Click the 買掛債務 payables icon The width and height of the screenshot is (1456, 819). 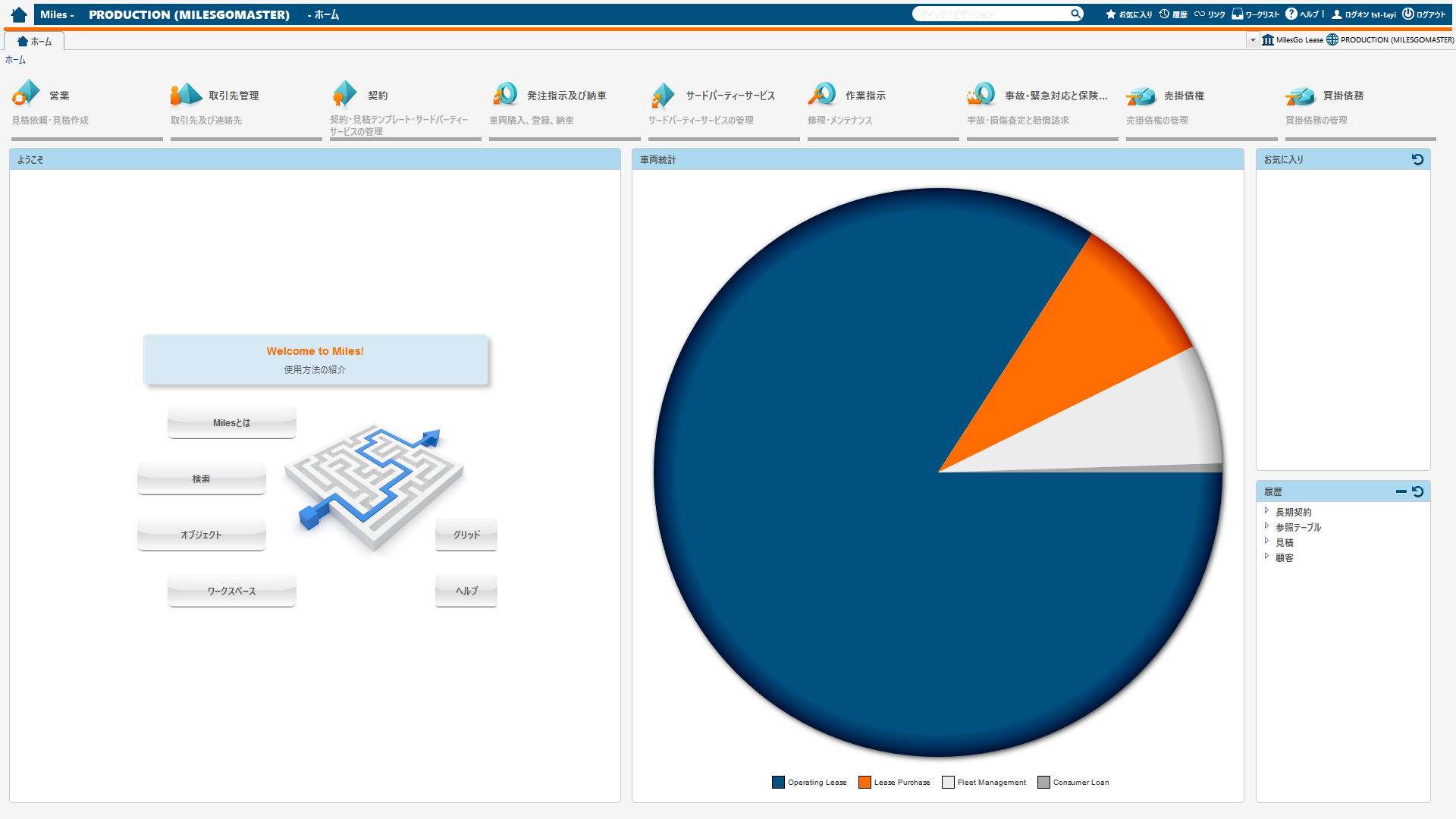click(x=1300, y=96)
